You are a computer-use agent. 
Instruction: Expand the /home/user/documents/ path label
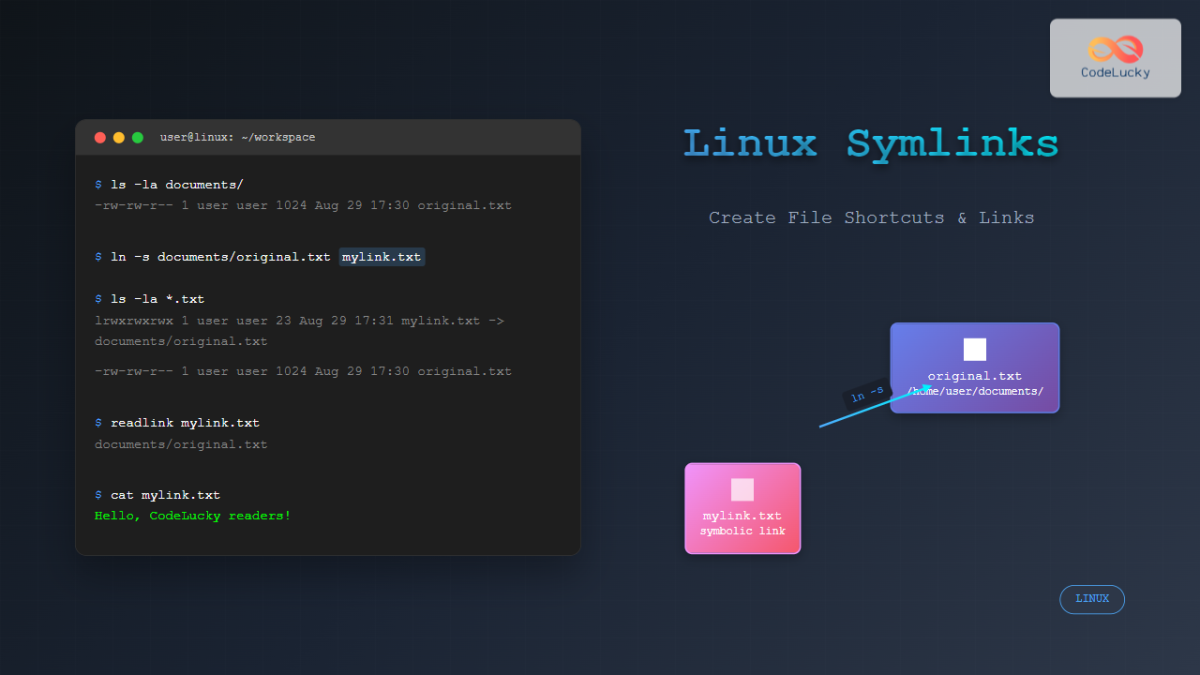point(974,392)
